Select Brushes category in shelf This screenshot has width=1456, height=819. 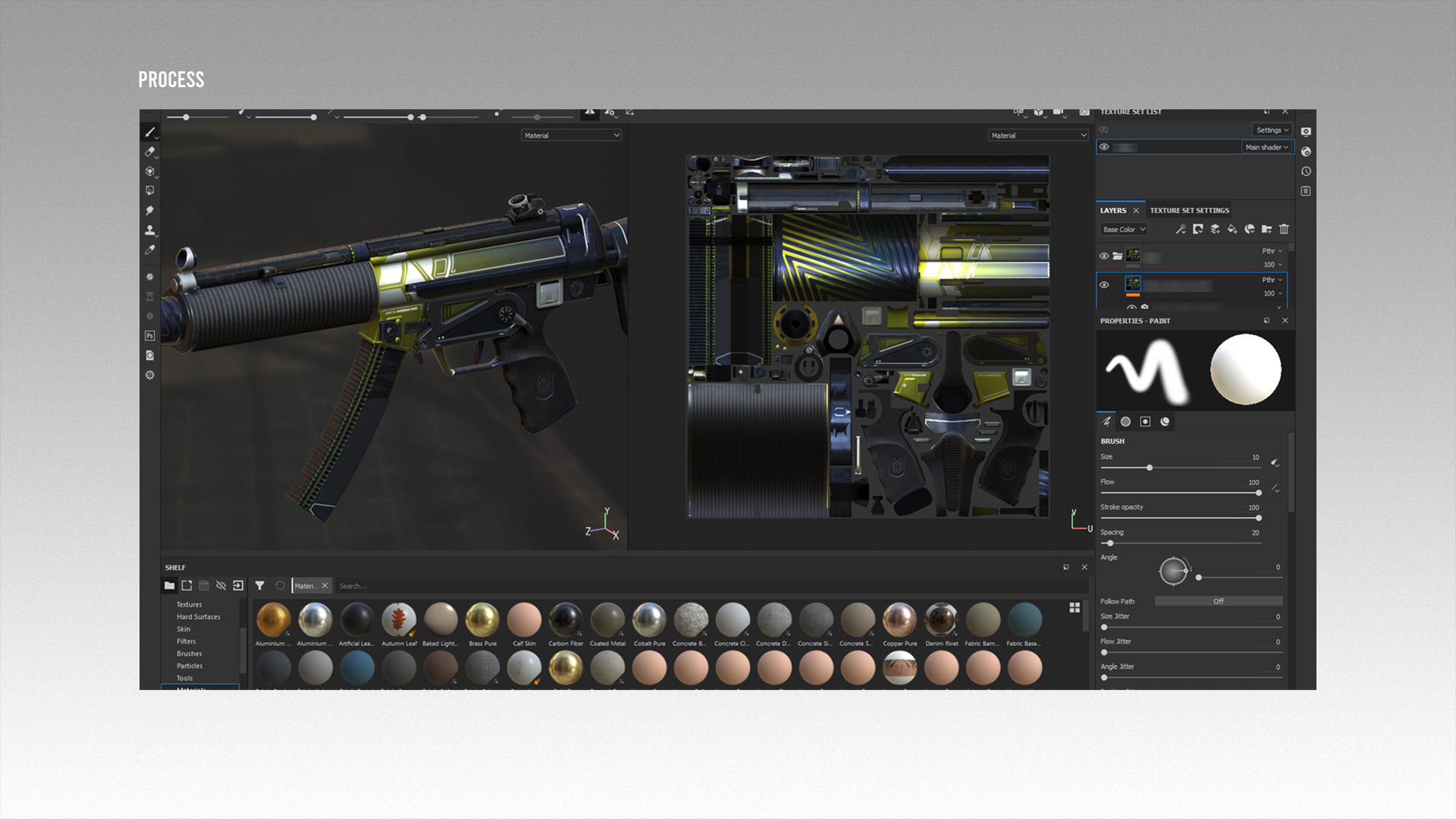[x=190, y=653]
